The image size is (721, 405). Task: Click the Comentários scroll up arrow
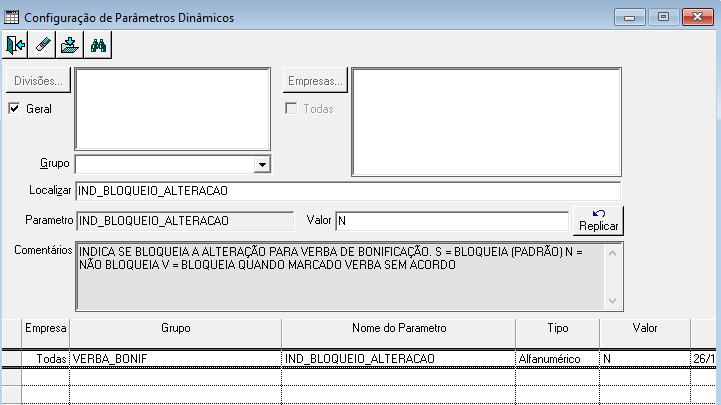click(x=612, y=253)
